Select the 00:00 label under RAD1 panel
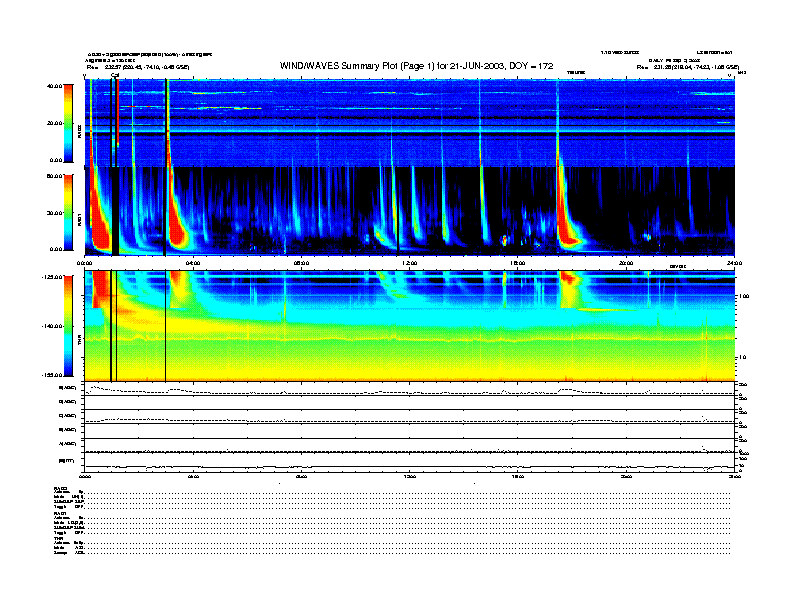792x612 pixels. pyautogui.click(x=86, y=263)
